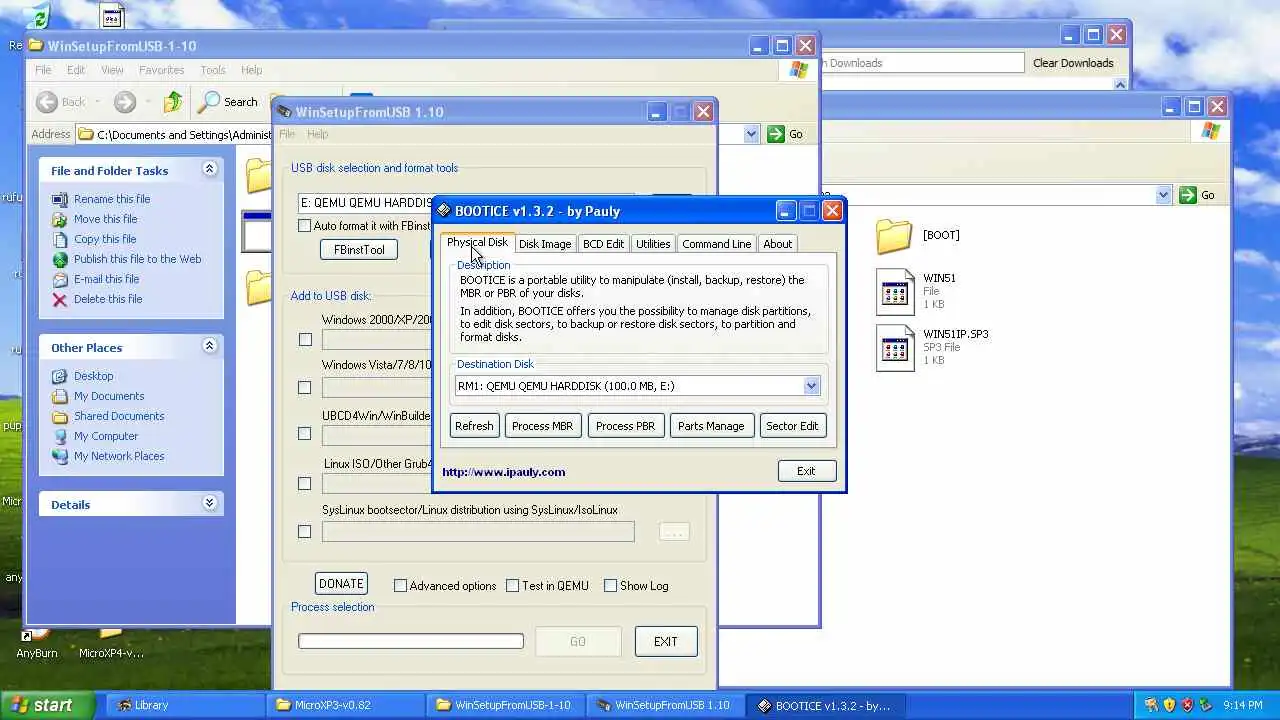This screenshot has width=1280, height=720.
Task: Click the green Go arrow in right window
Action: pos(1188,195)
